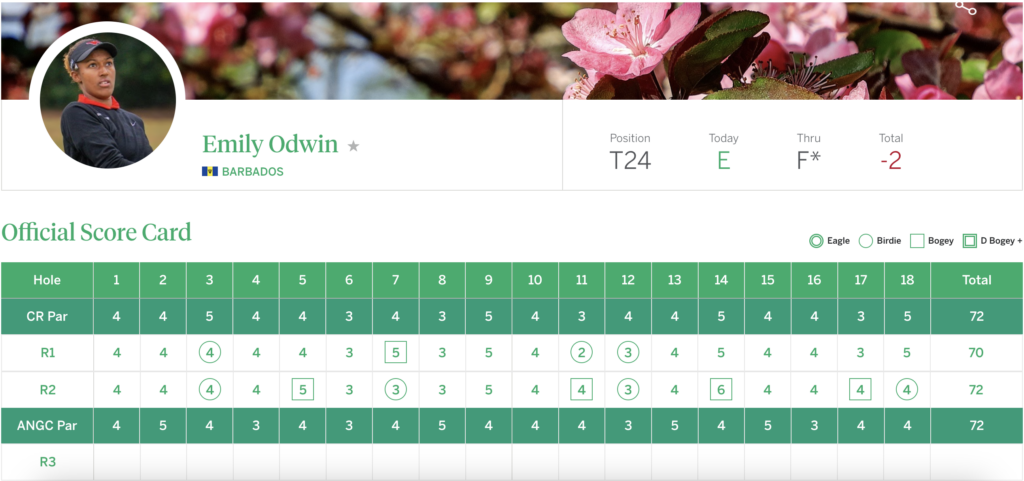The image size is (1024, 481).
Task: Select the R1 row label
Action: click(47, 352)
